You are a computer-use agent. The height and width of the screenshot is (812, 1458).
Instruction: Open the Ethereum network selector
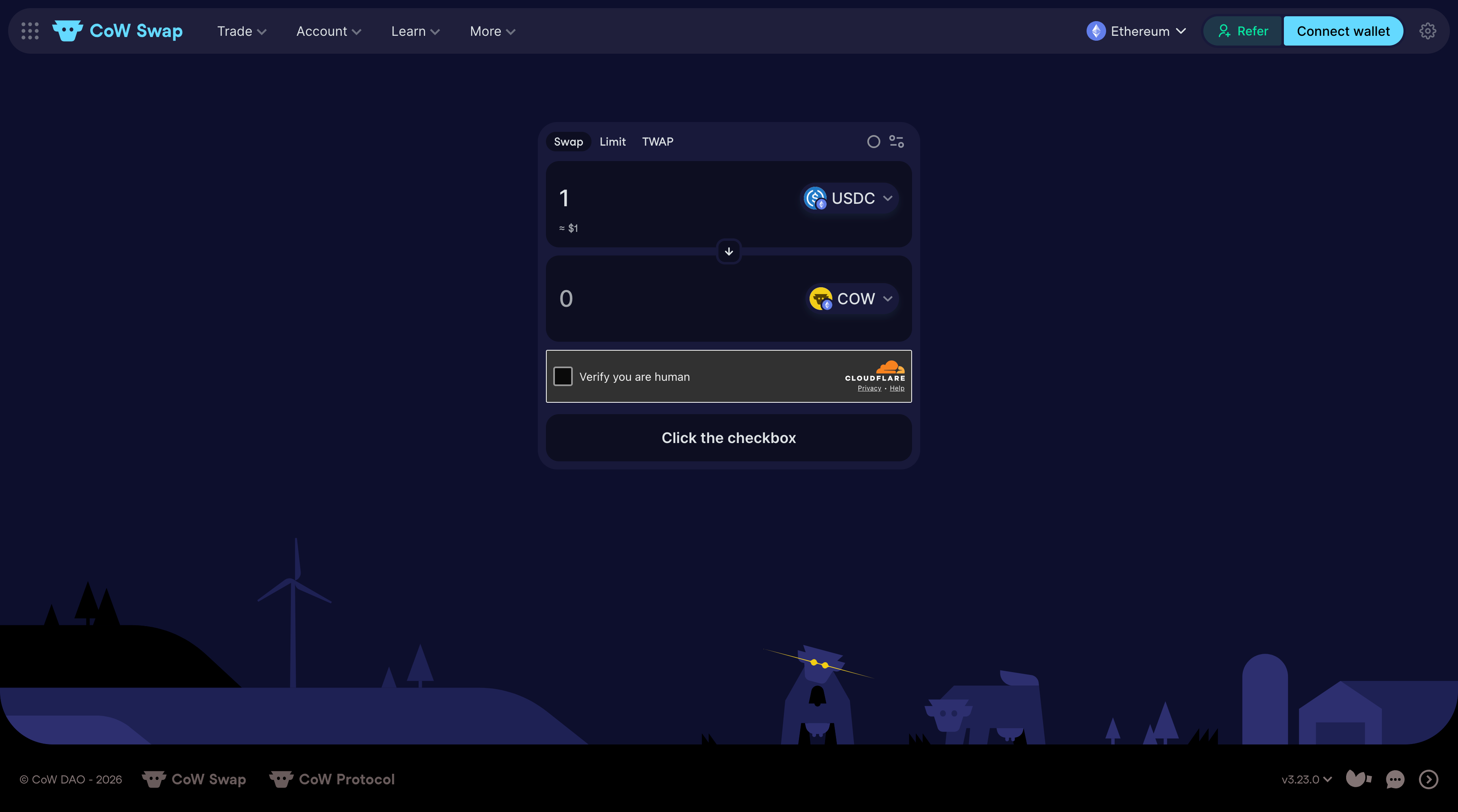1137,31
